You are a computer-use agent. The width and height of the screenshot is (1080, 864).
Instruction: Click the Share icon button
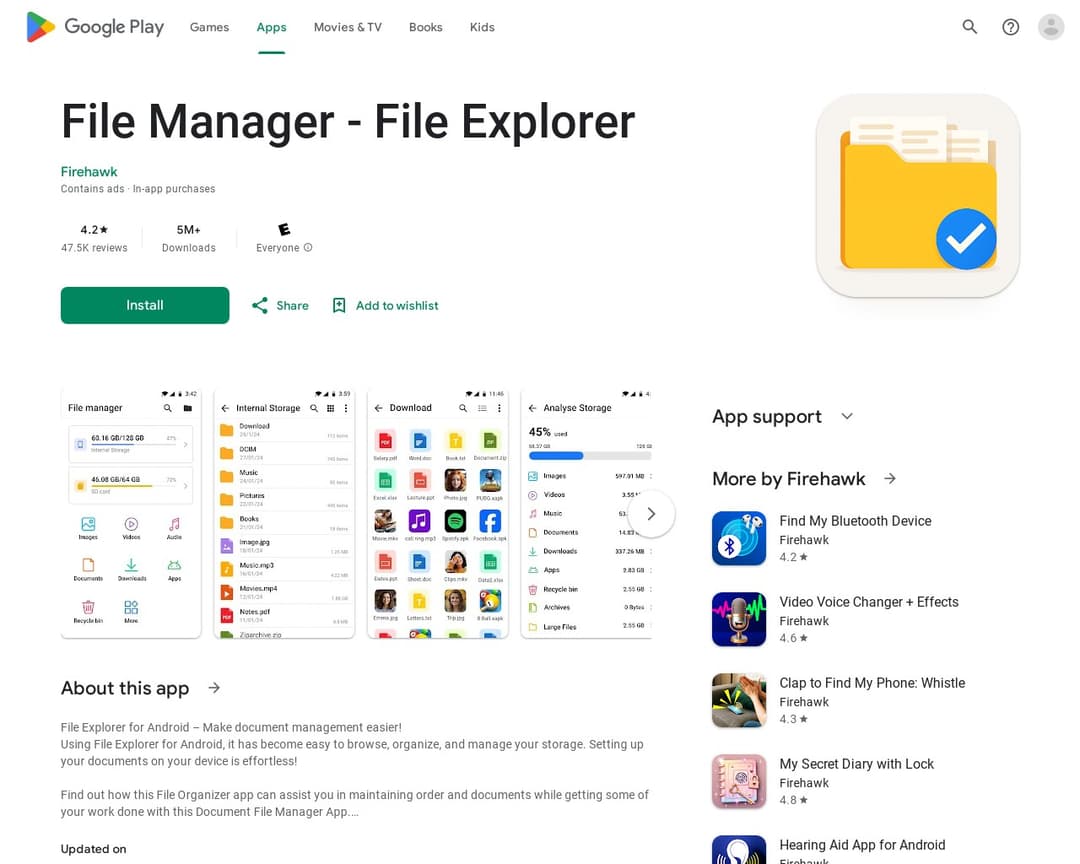tap(260, 305)
